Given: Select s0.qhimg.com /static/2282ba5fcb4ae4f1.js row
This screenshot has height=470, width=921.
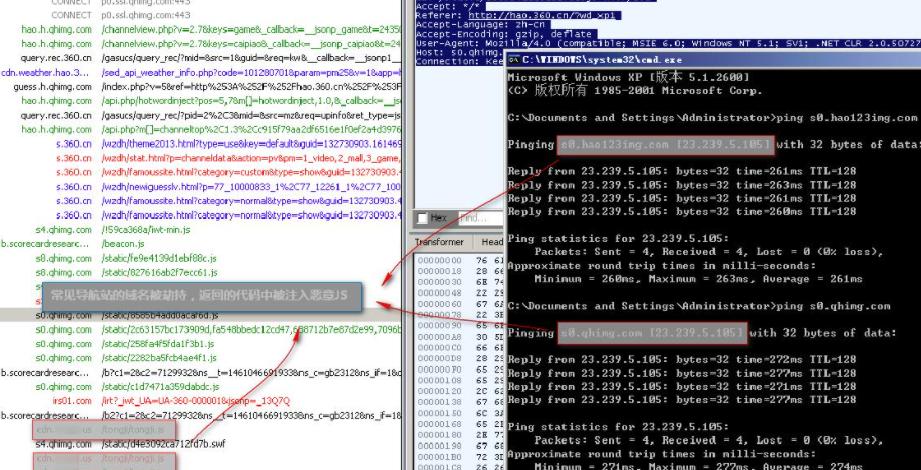Looking at the screenshot, I should (201, 358).
